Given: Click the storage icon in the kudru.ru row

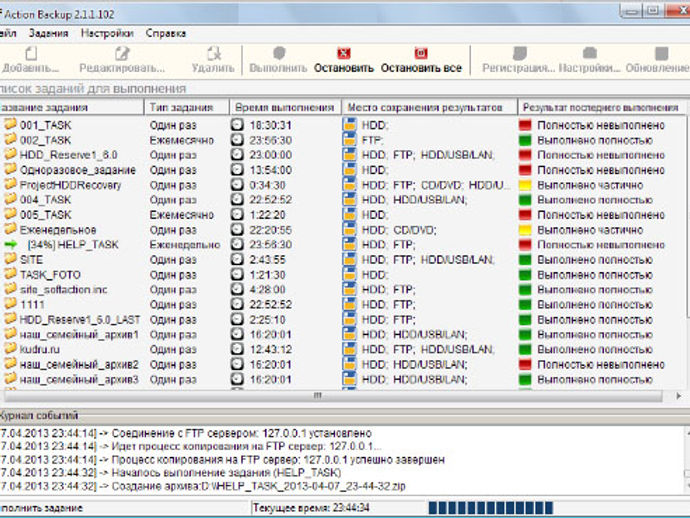Looking at the screenshot, I should [349, 349].
